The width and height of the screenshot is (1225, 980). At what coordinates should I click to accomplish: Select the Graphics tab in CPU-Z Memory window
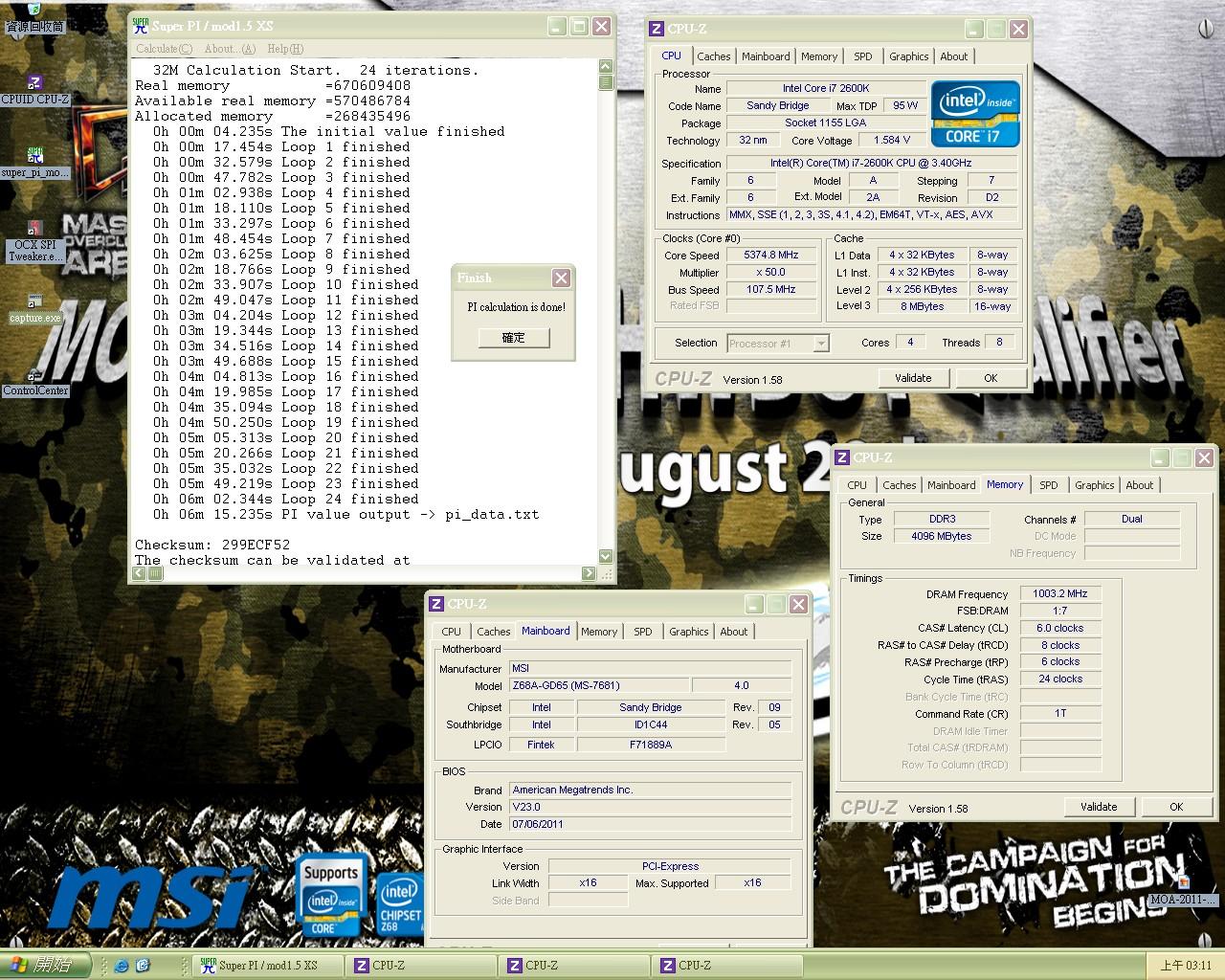click(1094, 485)
